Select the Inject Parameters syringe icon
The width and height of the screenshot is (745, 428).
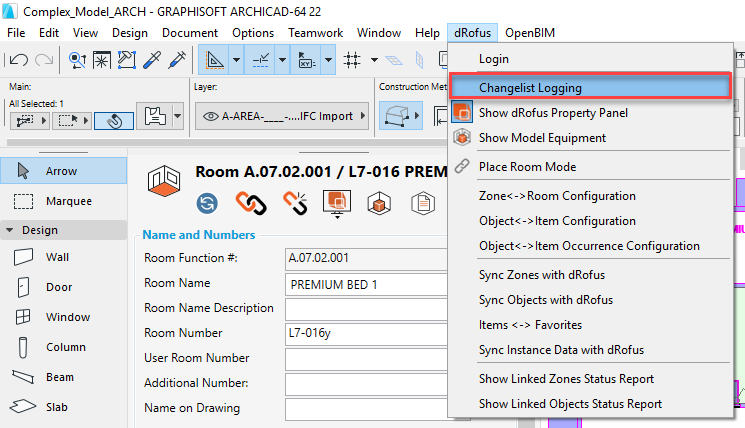[x=178, y=60]
